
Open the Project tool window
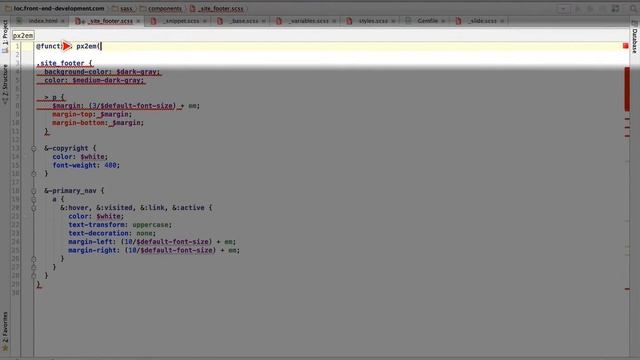(5, 36)
